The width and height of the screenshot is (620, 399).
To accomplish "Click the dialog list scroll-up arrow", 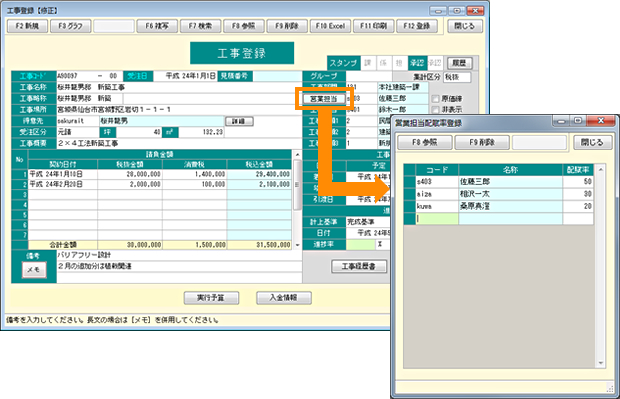I will (601, 170).
